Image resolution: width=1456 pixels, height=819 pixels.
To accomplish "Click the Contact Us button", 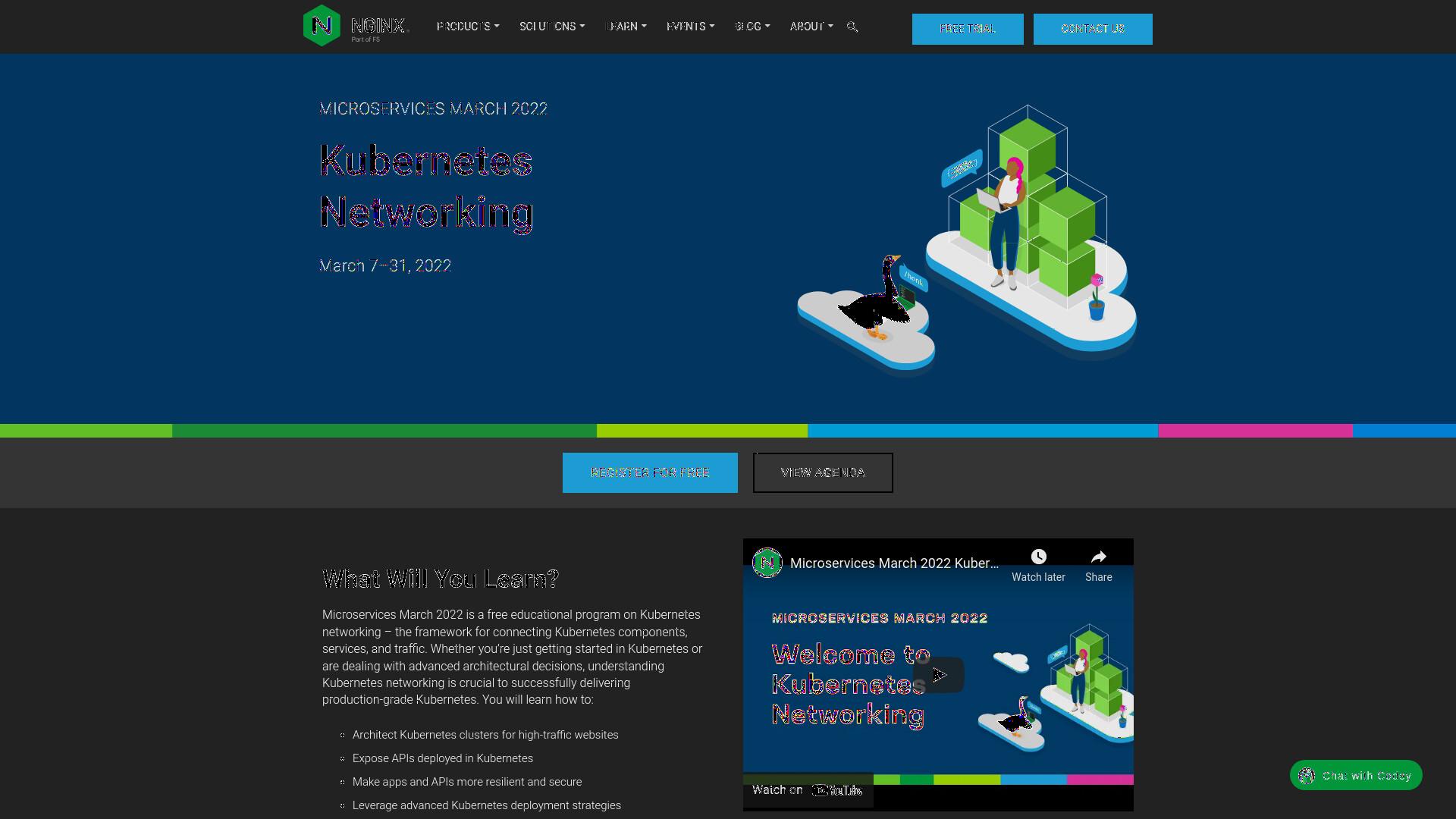I will 1093,29.
